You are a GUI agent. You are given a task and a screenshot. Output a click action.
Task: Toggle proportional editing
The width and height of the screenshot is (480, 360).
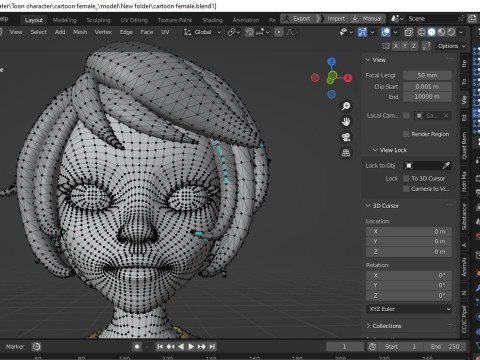[x=279, y=32]
